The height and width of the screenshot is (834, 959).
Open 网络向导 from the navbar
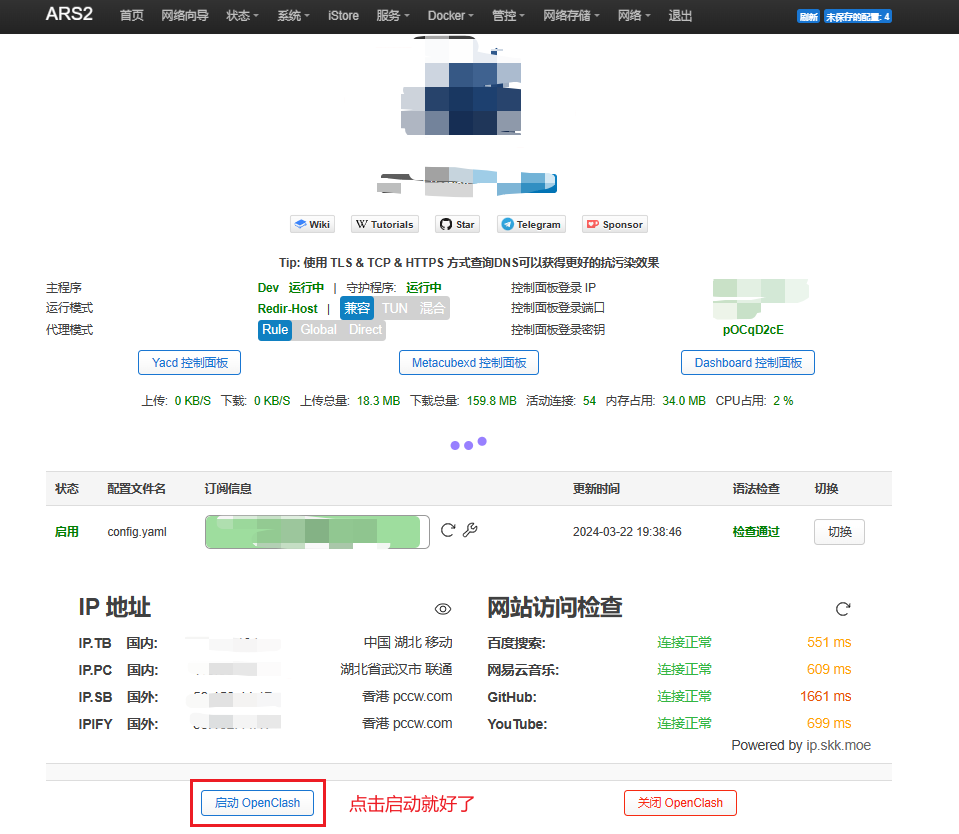pos(185,16)
